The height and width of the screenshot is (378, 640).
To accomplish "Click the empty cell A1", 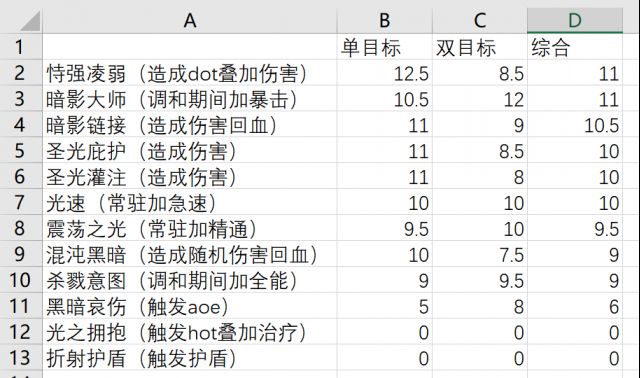I will point(190,47).
